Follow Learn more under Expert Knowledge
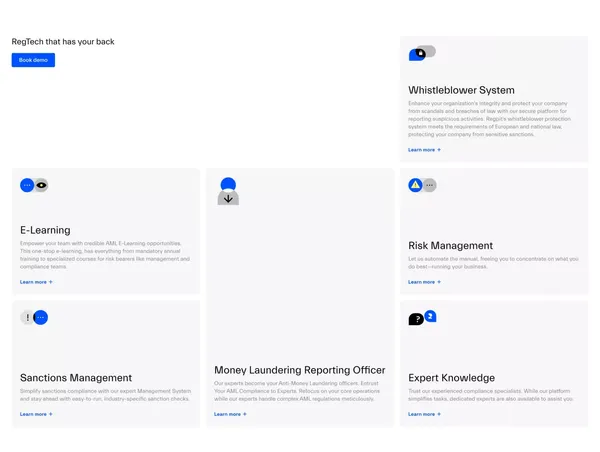Viewport: 600px width, 452px height. coord(424,414)
